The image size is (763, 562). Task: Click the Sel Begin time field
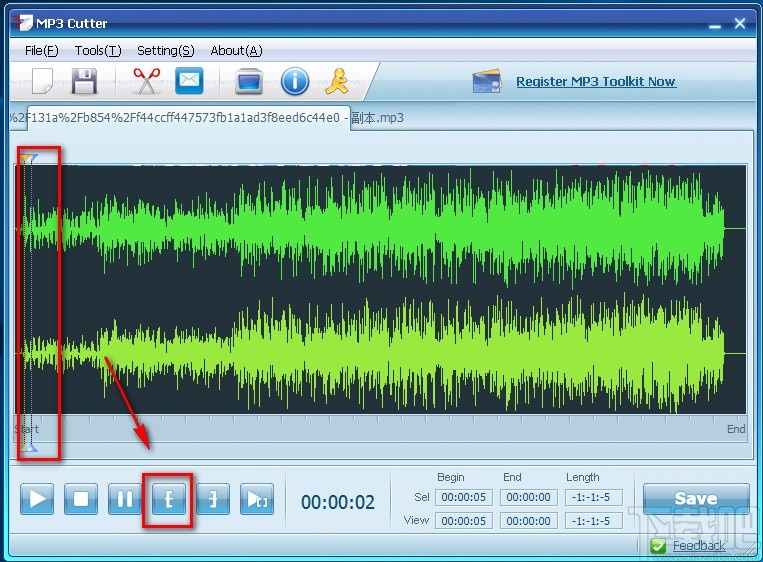pyautogui.click(x=464, y=497)
